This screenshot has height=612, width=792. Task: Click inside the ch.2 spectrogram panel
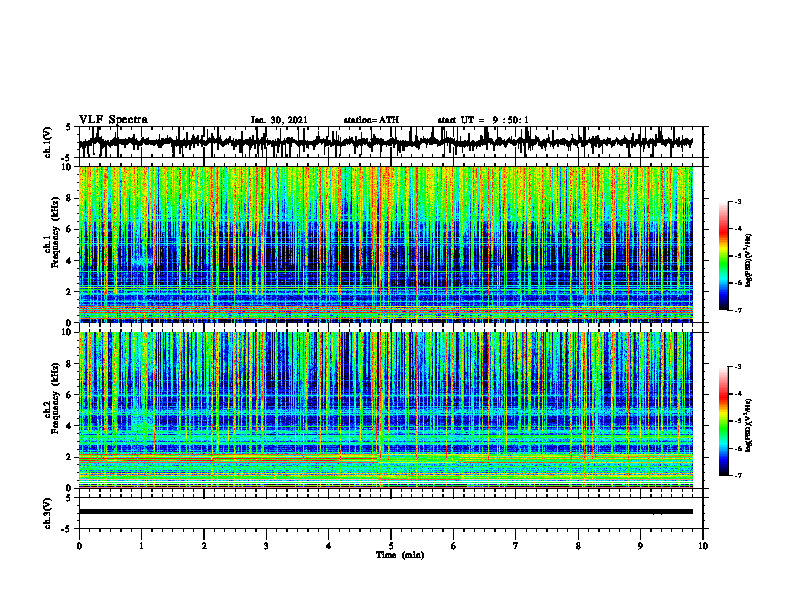click(386, 410)
